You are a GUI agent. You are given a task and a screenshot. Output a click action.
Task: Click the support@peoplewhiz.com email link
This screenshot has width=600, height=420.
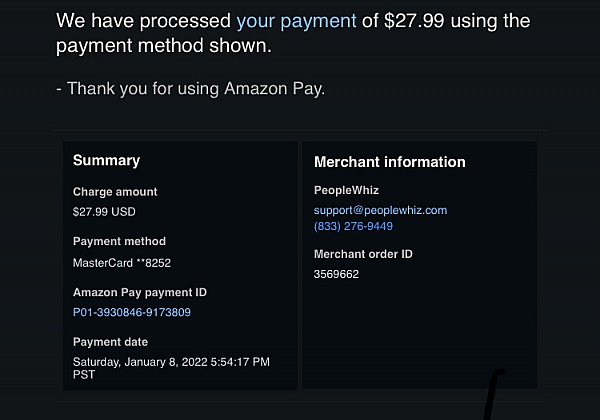tap(380, 210)
